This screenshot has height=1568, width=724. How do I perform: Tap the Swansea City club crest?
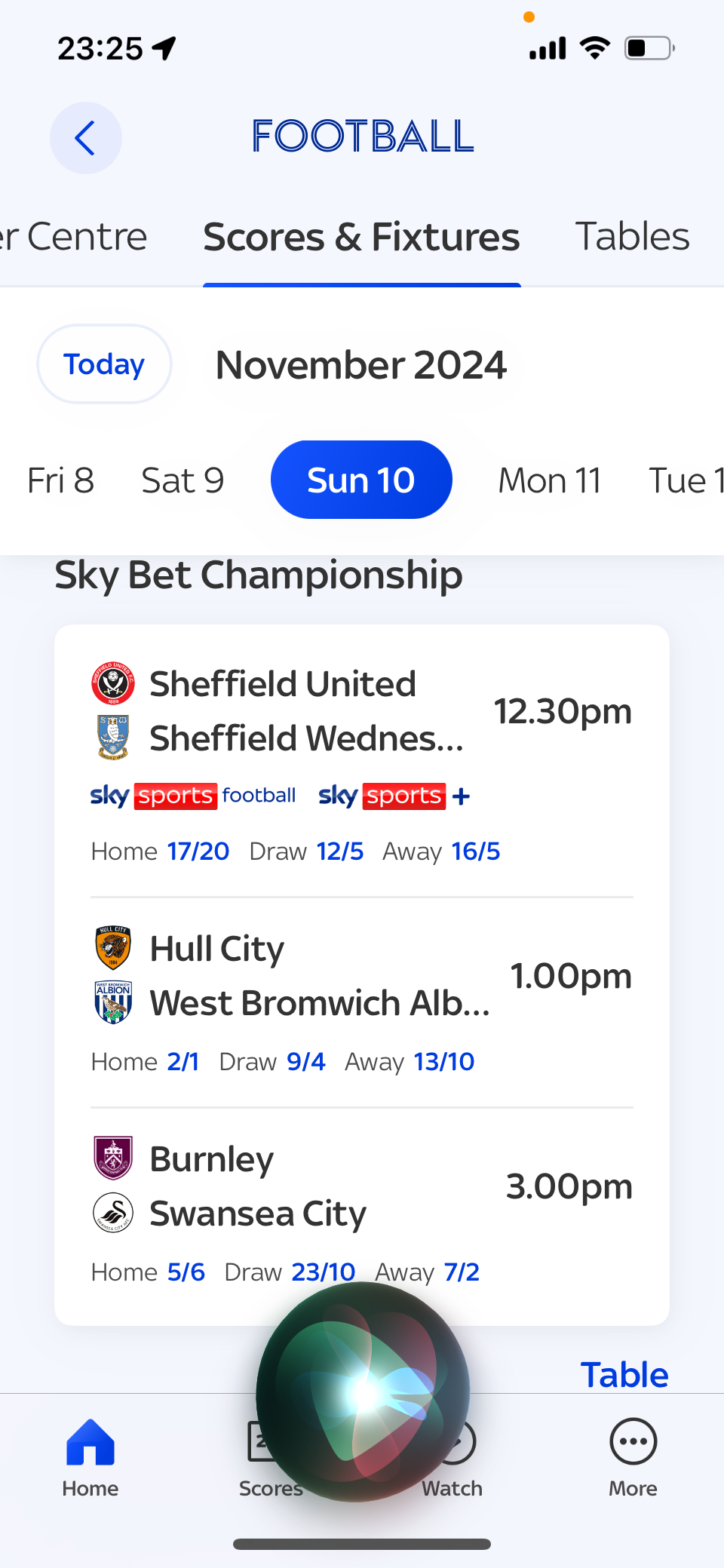[x=113, y=1213]
